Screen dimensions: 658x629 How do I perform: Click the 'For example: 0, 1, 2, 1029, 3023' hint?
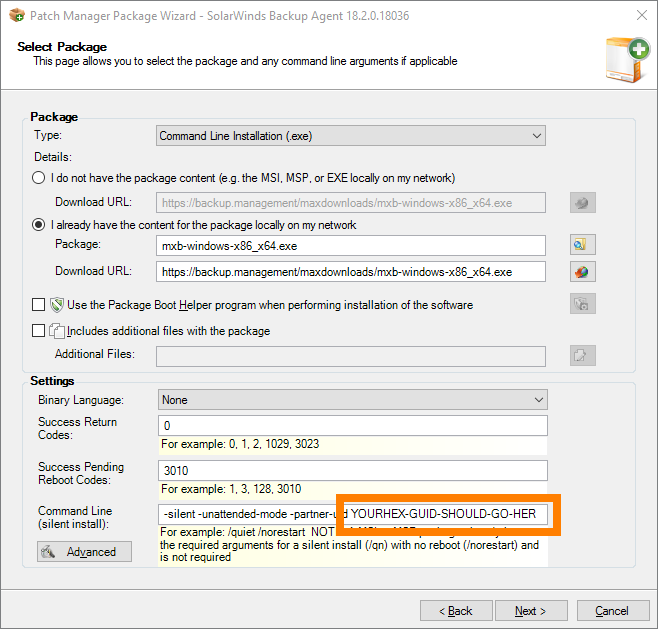click(240, 444)
